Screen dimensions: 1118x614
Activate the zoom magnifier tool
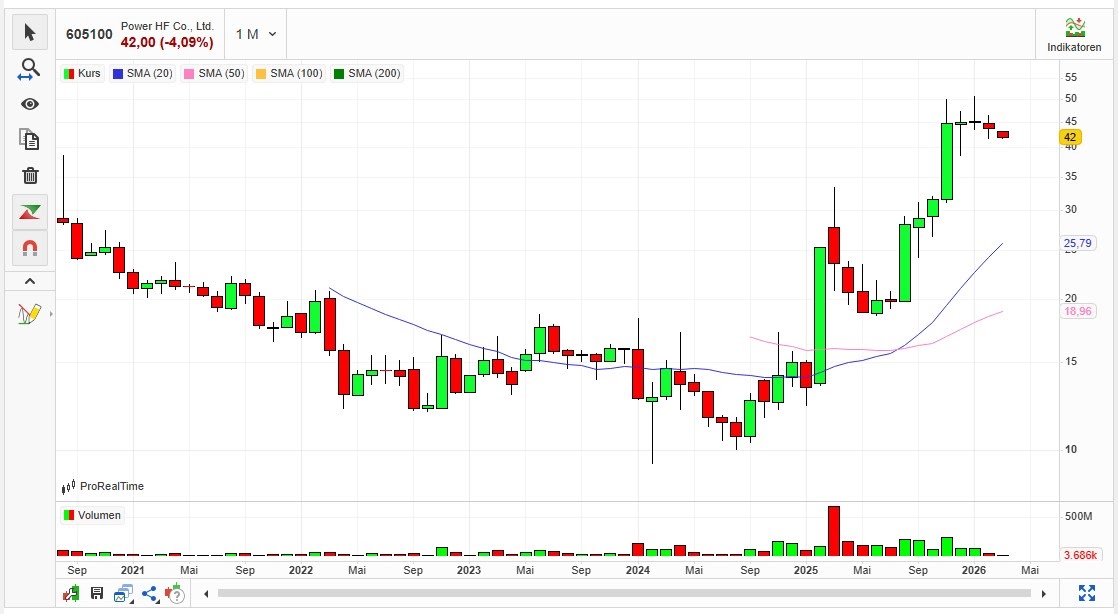(x=29, y=69)
